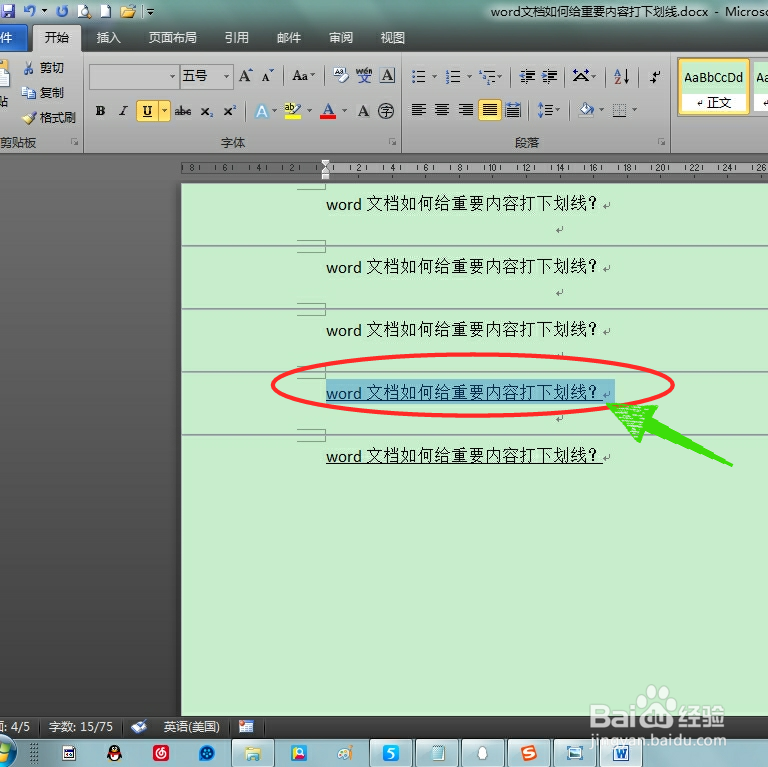Click the 剪切 (cut) scissors button
The height and width of the screenshot is (767, 768).
[44, 68]
